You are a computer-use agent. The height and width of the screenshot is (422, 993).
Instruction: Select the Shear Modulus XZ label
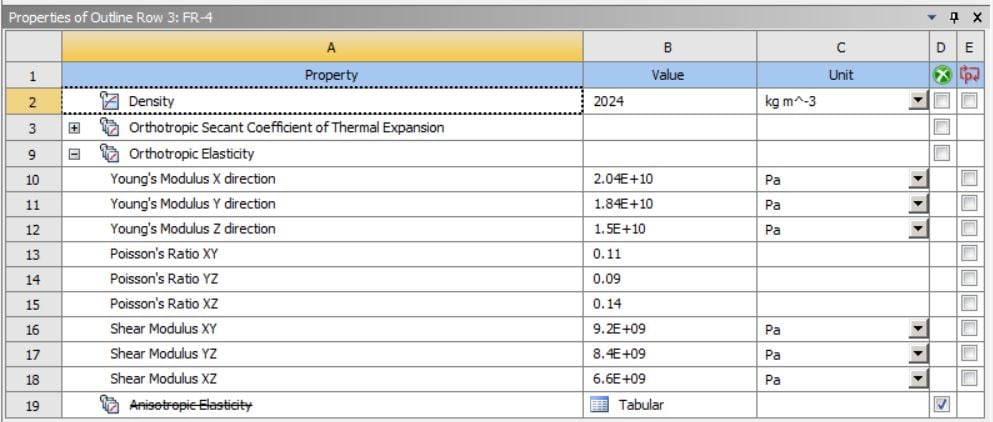click(163, 379)
